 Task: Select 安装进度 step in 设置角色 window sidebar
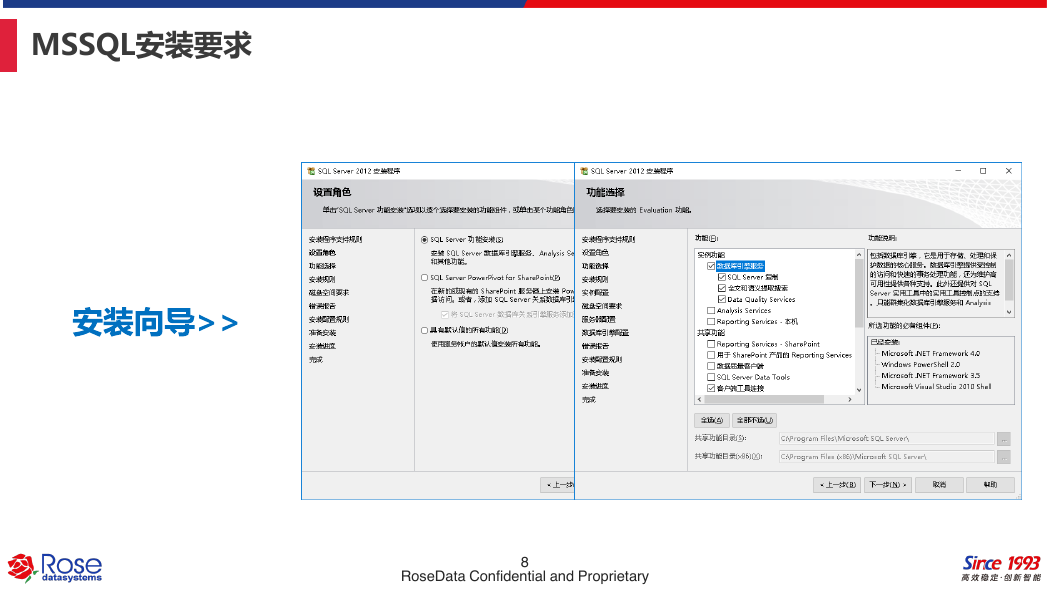click(322, 347)
